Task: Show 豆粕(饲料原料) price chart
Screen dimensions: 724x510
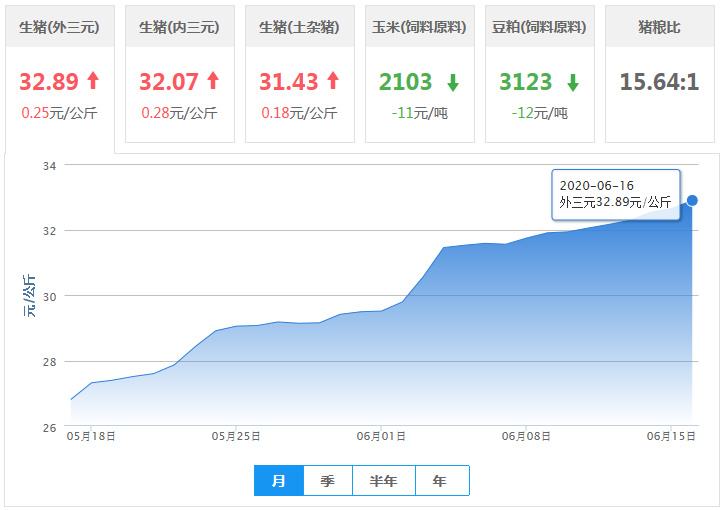Action: click(539, 27)
